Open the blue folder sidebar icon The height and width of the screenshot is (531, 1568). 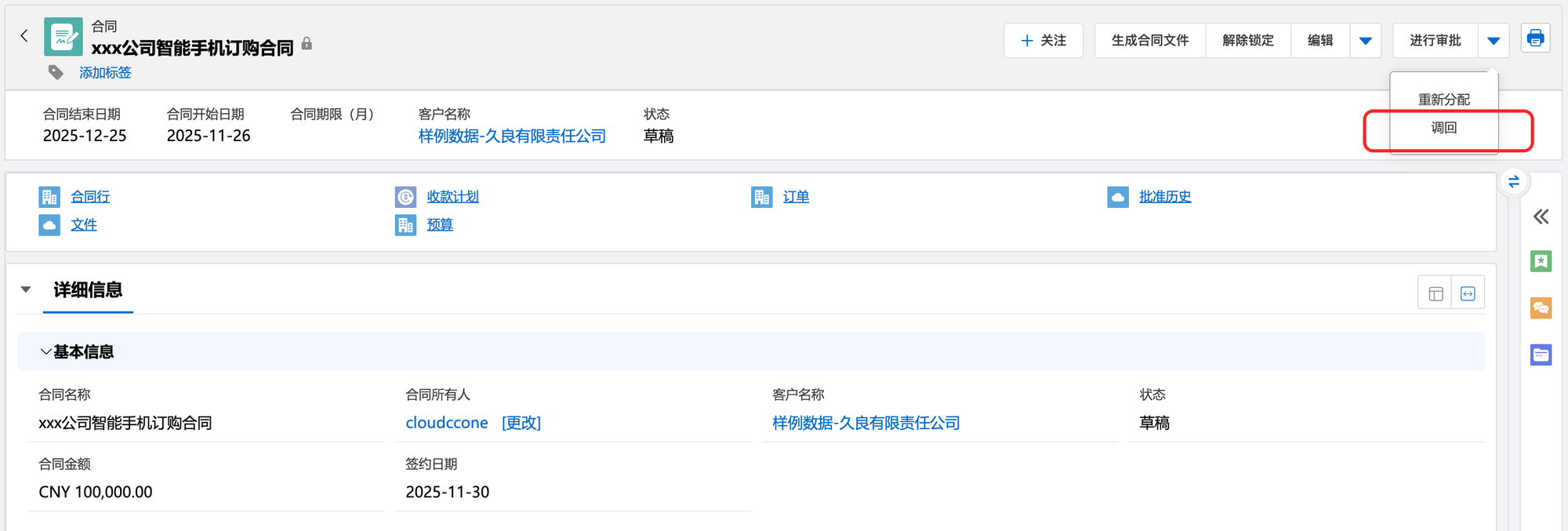tap(1541, 355)
